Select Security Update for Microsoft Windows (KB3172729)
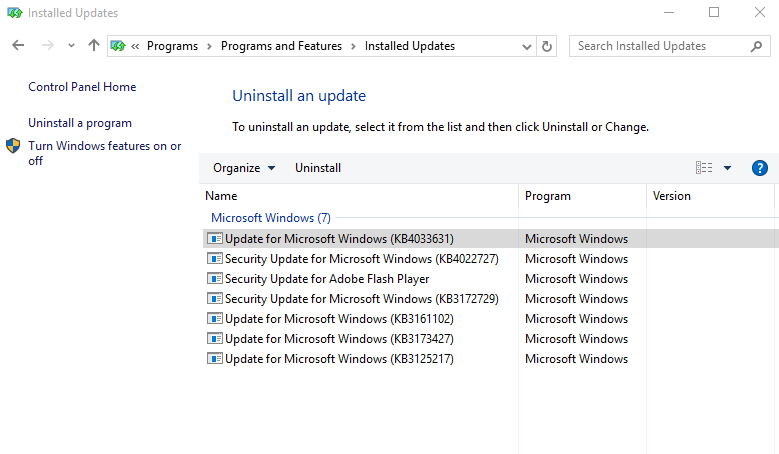 [x=362, y=299]
